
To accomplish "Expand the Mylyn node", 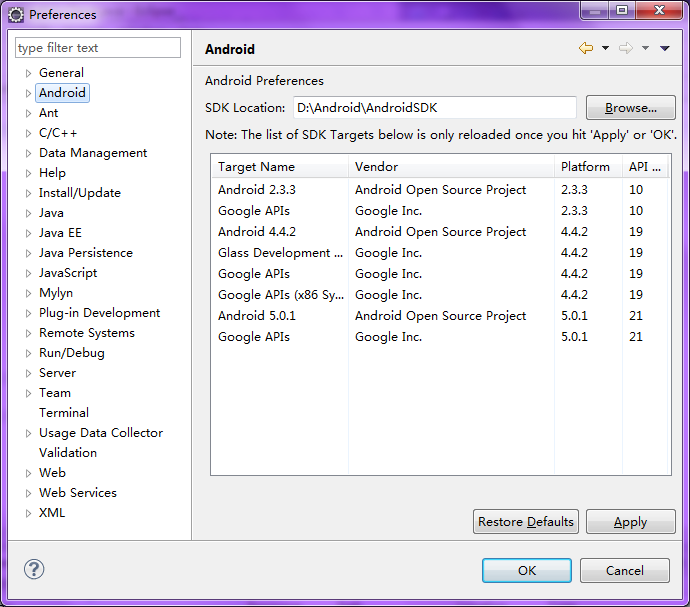I will pos(28,293).
